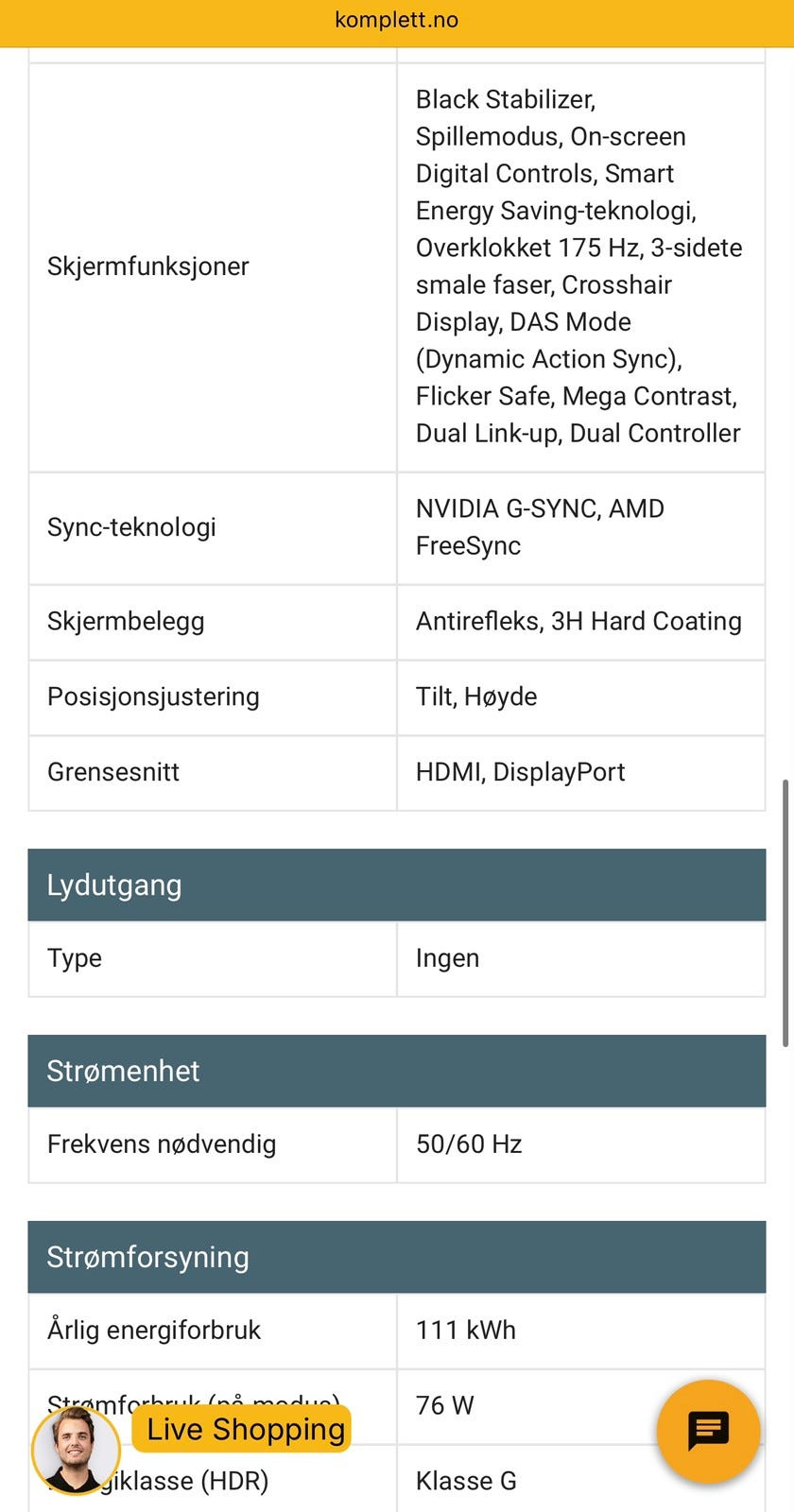Click the Sync-teknologi row label
This screenshot has height=1512, width=794.
click(x=132, y=527)
